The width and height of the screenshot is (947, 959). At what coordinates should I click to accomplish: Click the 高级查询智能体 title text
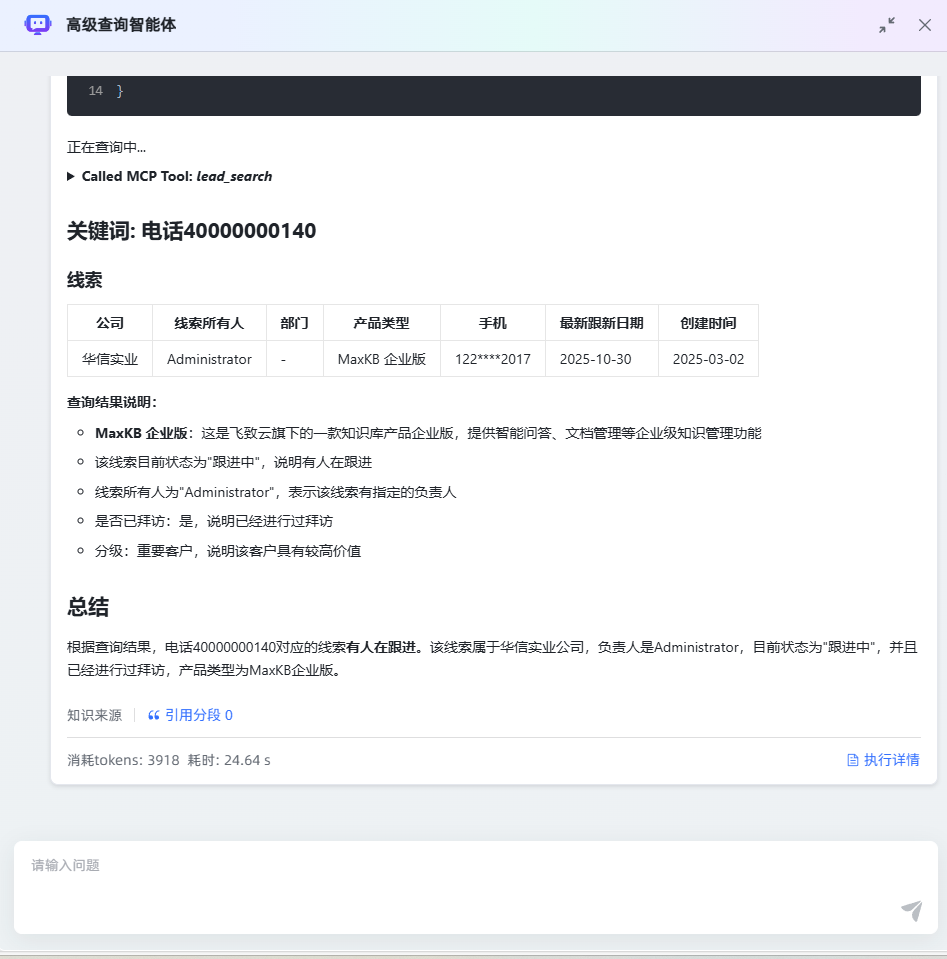pos(121,24)
